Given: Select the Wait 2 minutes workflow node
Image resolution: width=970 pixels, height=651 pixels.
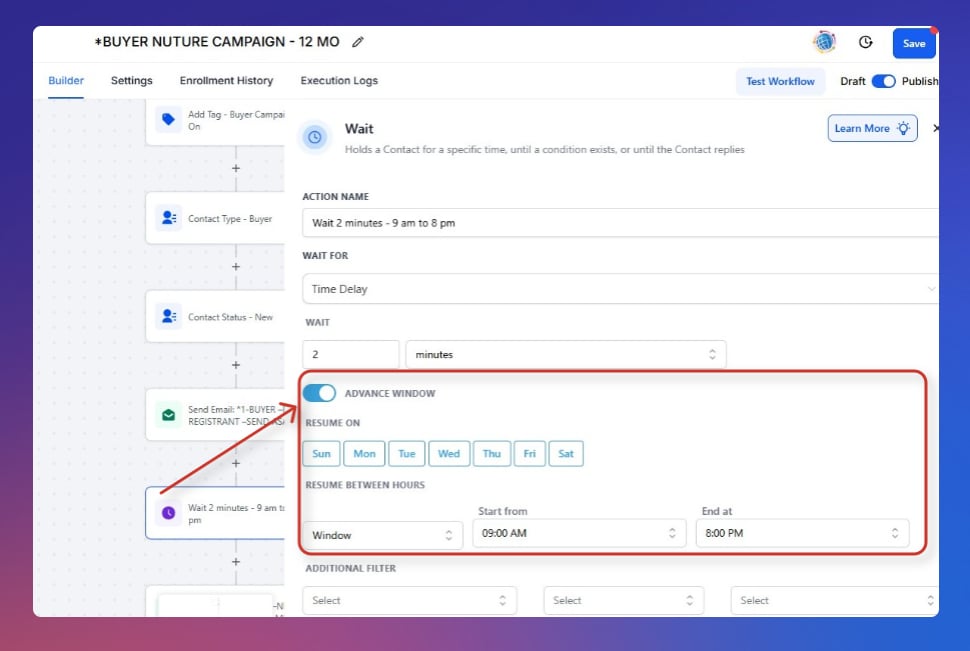Looking at the screenshot, I should click(x=215, y=513).
